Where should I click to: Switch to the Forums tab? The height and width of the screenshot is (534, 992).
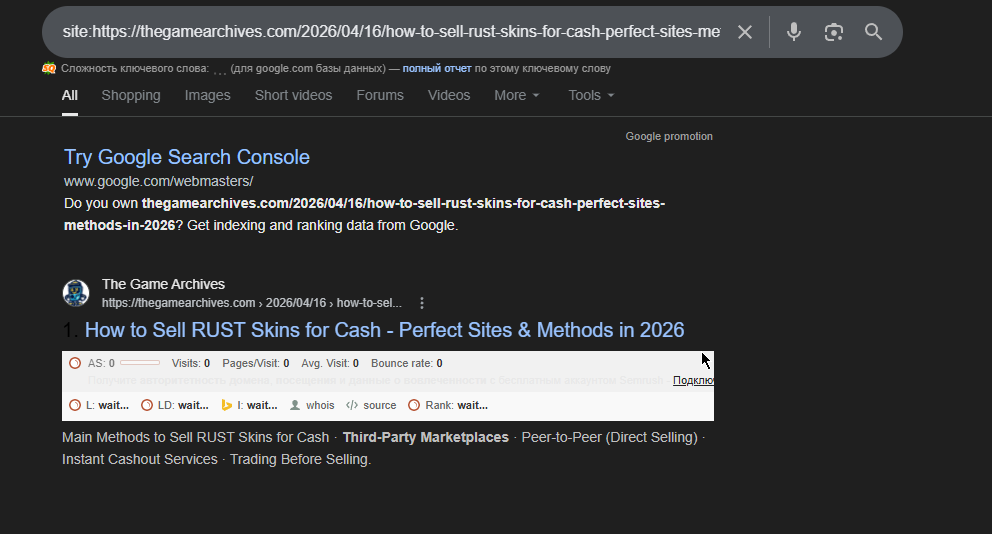pyautogui.click(x=380, y=96)
